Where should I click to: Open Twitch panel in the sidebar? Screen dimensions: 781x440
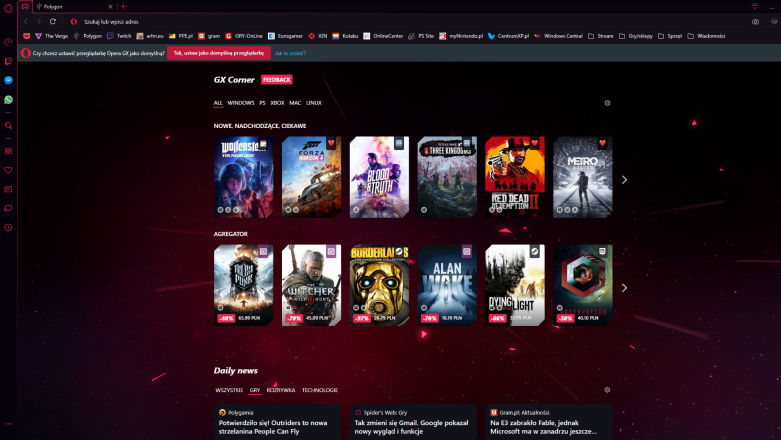[8, 61]
